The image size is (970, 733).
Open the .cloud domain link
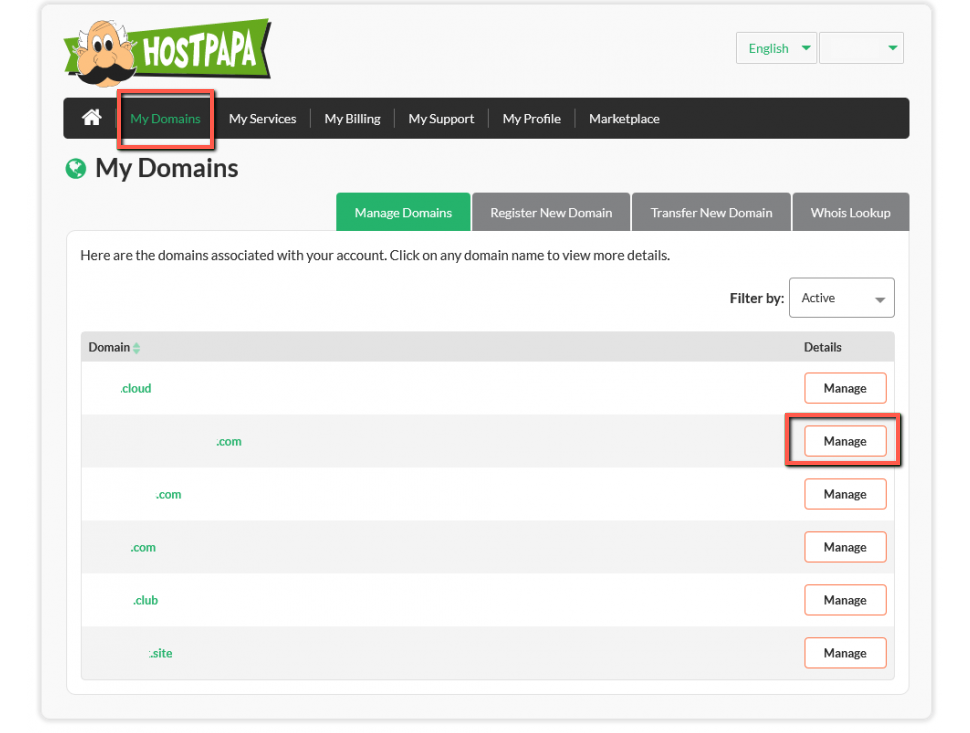tap(136, 388)
